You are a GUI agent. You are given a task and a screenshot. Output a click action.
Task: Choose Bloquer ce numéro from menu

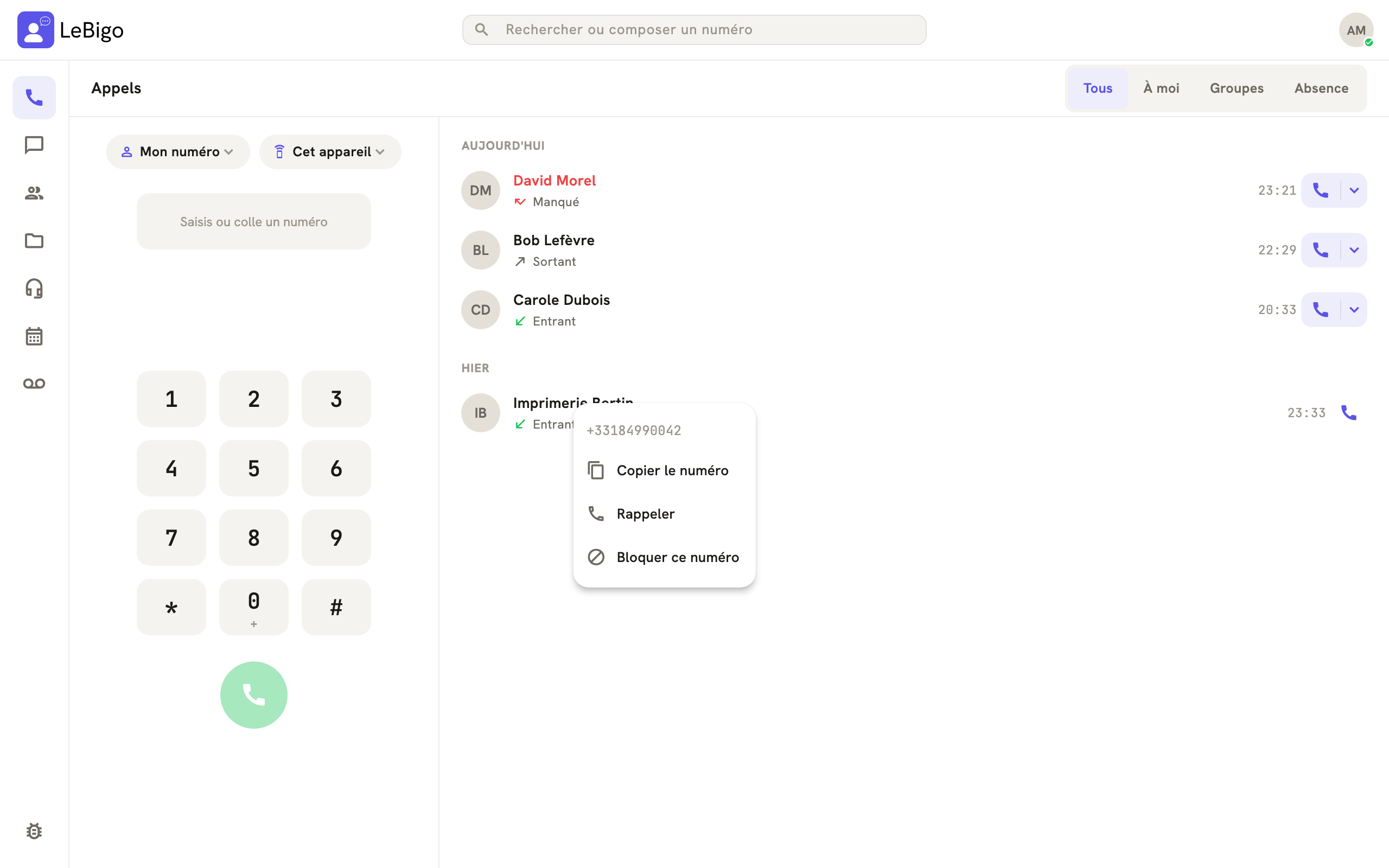[x=664, y=558]
